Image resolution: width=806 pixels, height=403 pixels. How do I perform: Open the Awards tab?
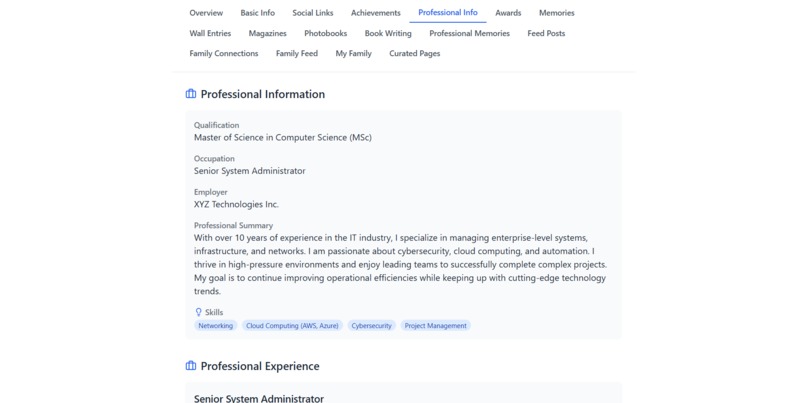click(x=508, y=13)
